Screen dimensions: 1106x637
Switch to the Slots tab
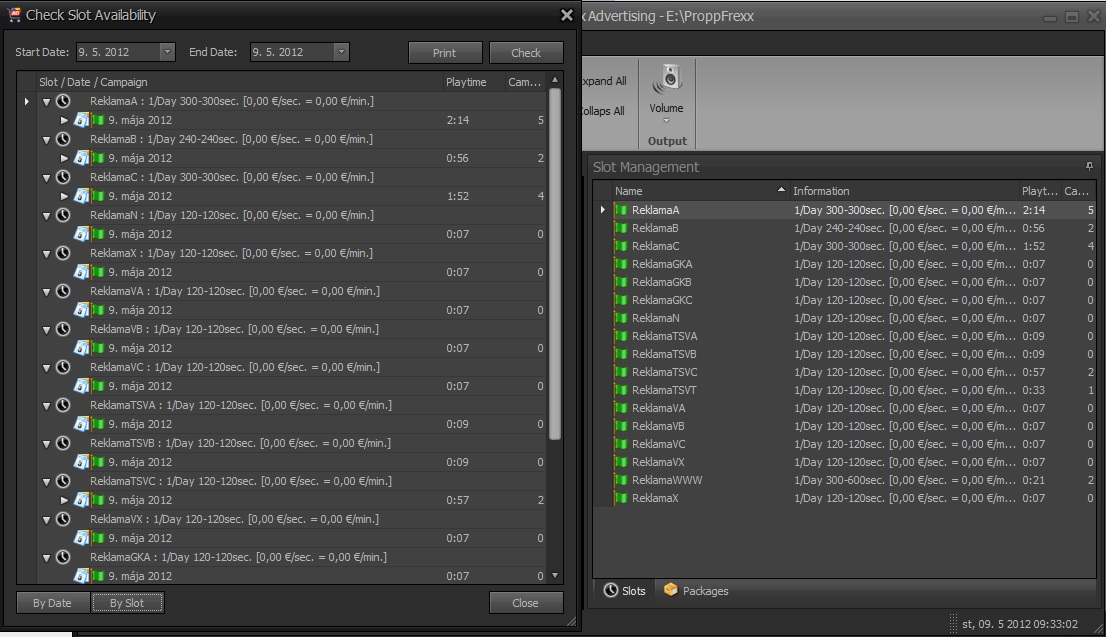pos(624,591)
